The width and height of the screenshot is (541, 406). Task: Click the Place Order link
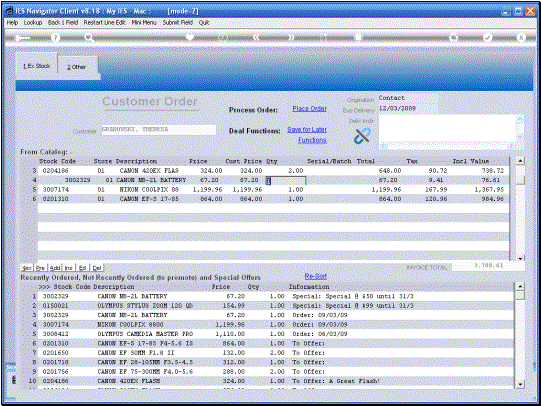point(309,109)
